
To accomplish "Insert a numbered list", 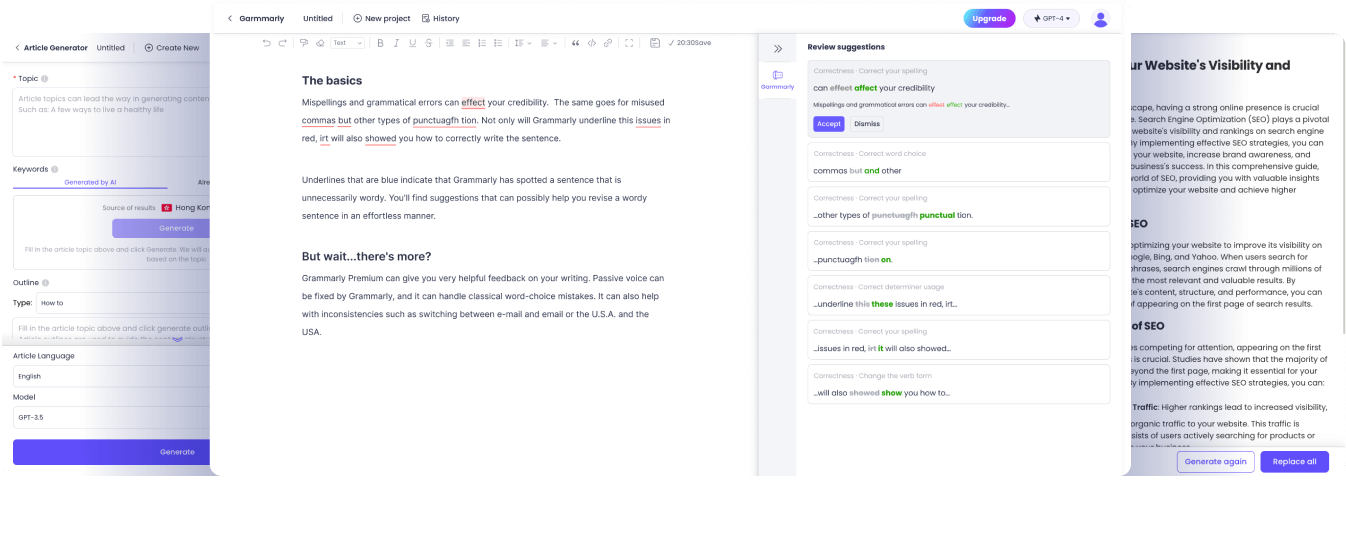I will click(x=482, y=43).
